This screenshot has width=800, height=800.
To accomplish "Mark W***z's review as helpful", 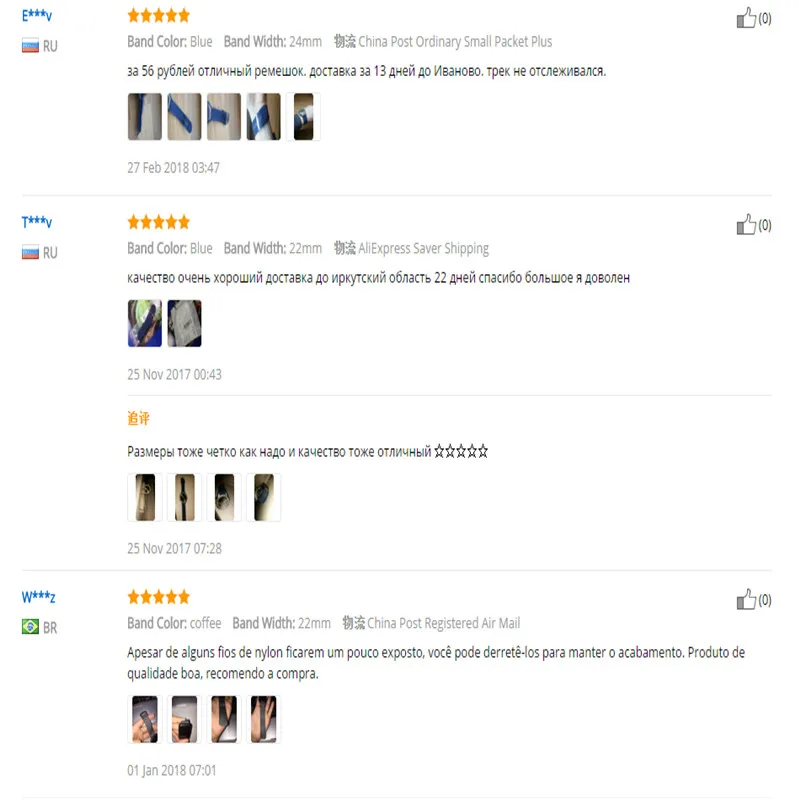I will 746,599.
